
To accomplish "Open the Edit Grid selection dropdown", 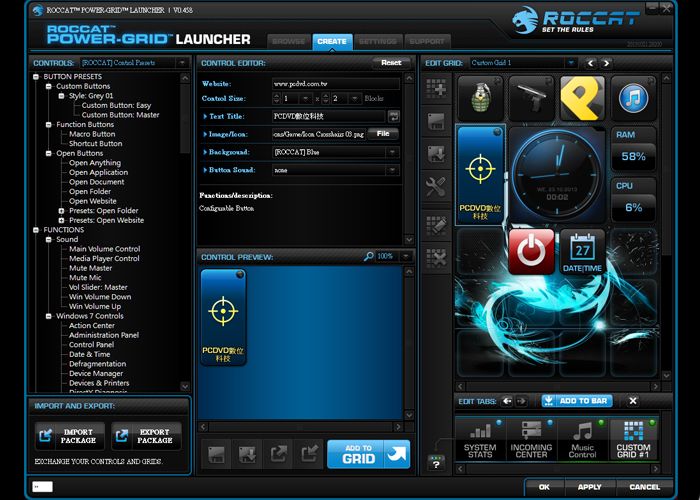I will click(570, 63).
